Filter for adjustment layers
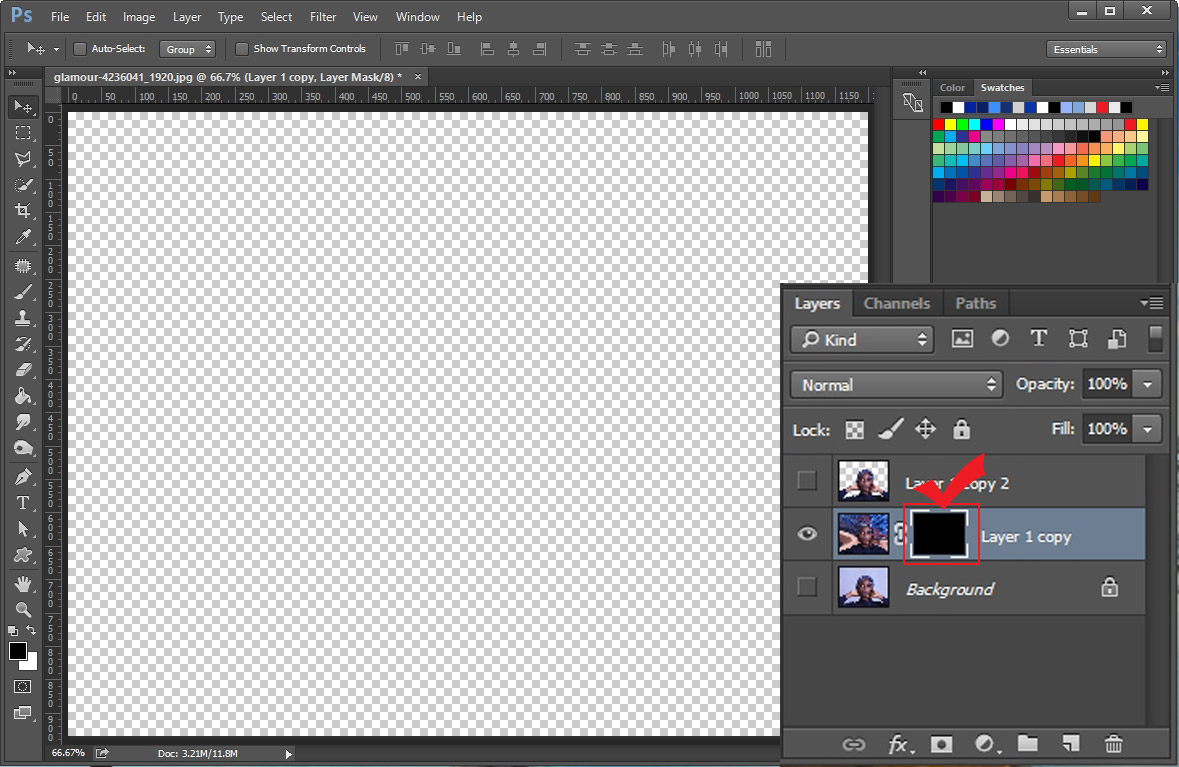The height and width of the screenshot is (767, 1179). click(x=1000, y=338)
